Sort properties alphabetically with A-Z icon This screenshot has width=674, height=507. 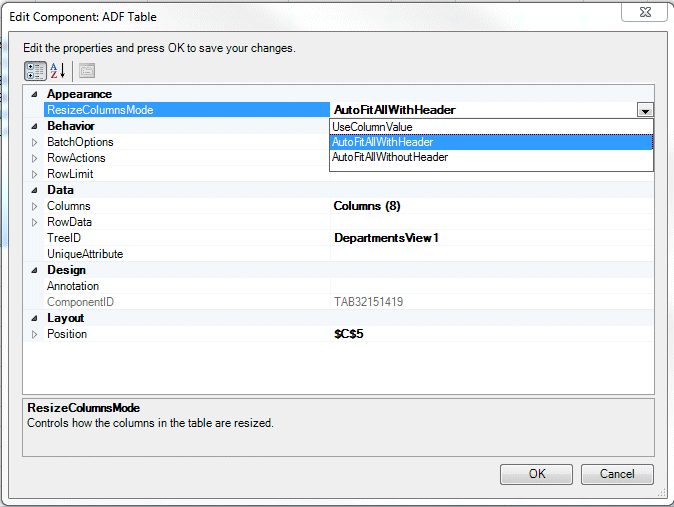click(58, 71)
